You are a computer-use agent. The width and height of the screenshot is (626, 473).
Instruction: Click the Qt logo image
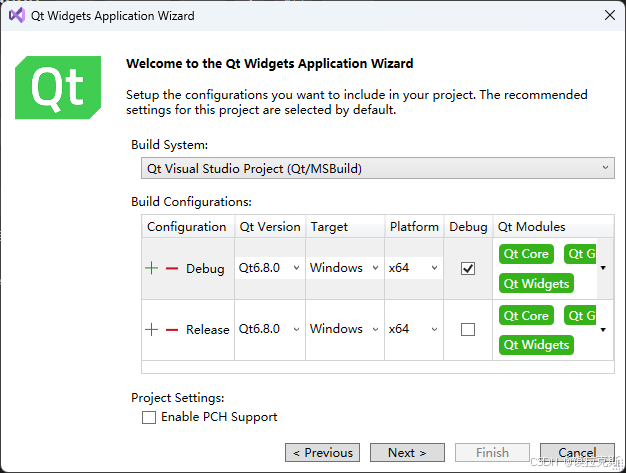pyautogui.click(x=58, y=87)
